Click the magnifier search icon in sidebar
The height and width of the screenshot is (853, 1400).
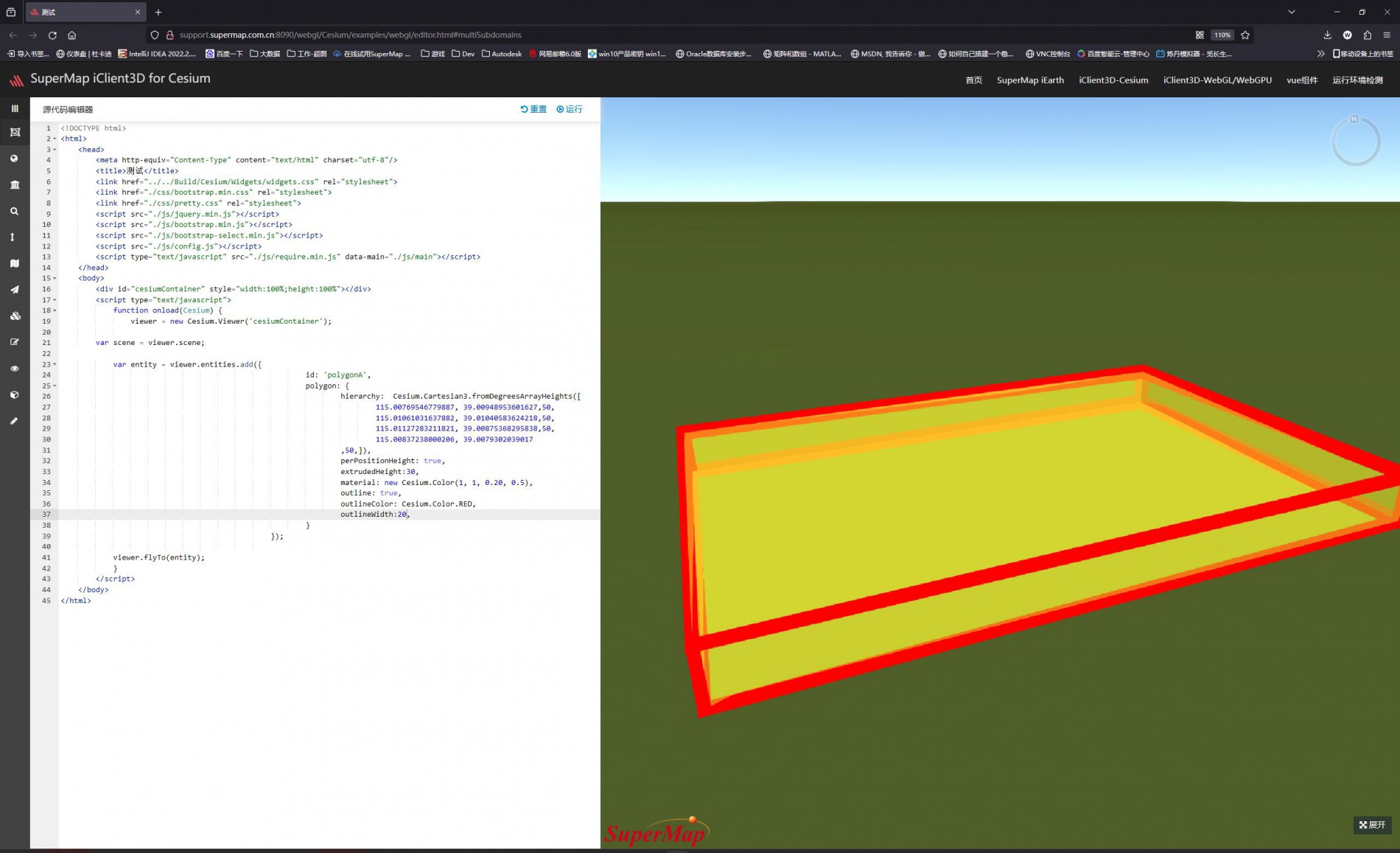point(14,212)
